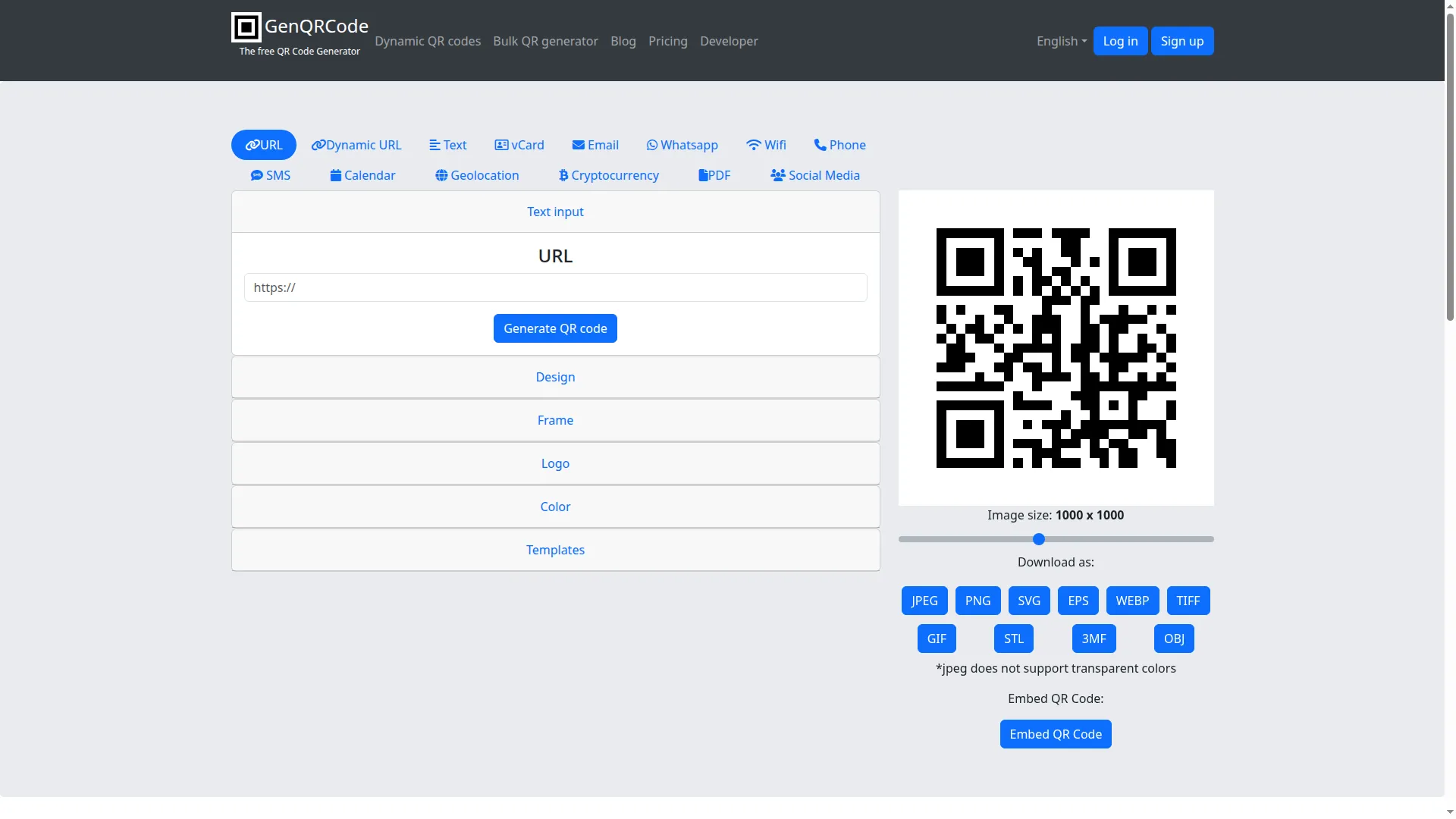
Task: Click the GenQRCode brand name
Action: pyautogui.click(x=316, y=27)
